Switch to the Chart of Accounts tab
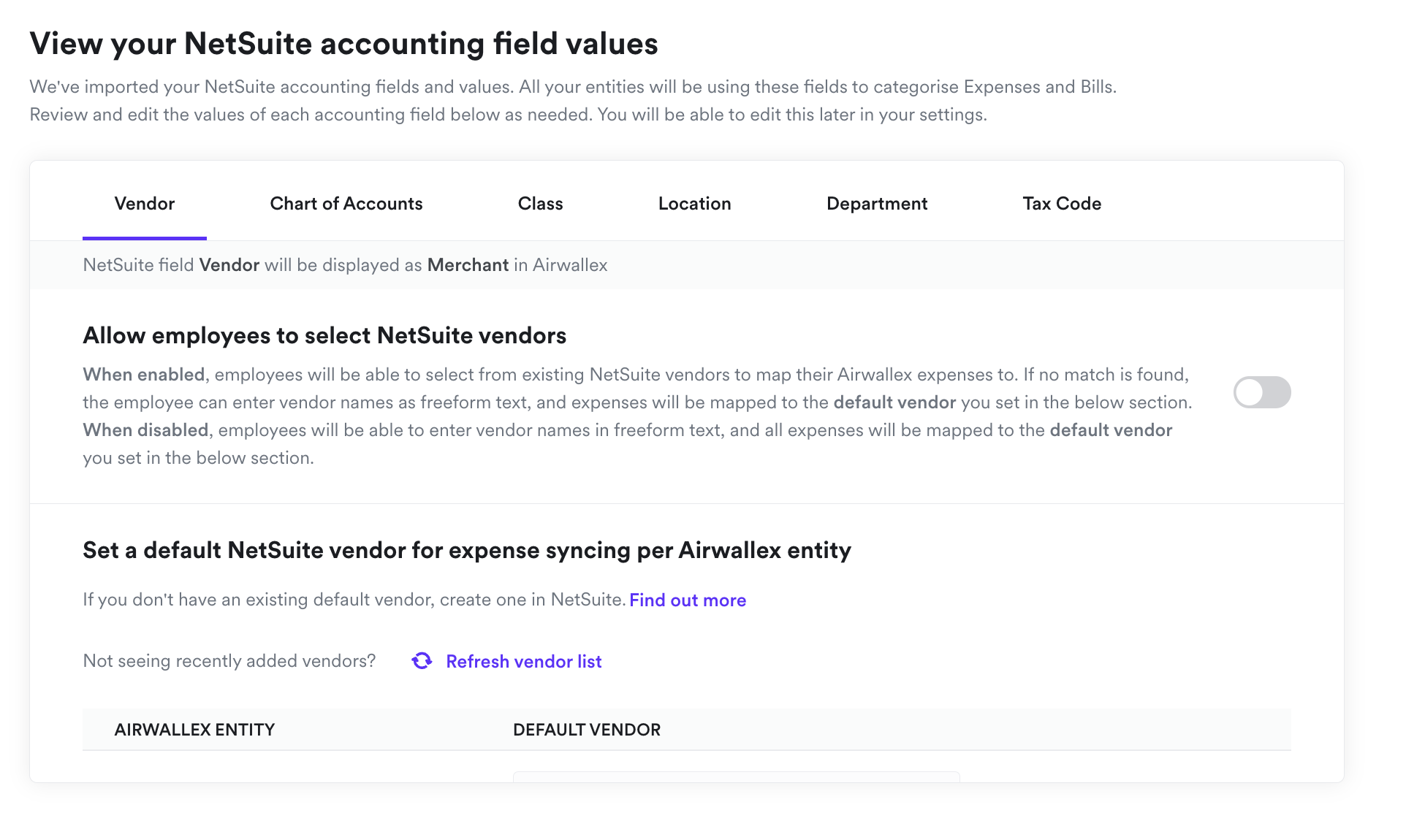The height and width of the screenshot is (840, 1406). click(x=346, y=204)
